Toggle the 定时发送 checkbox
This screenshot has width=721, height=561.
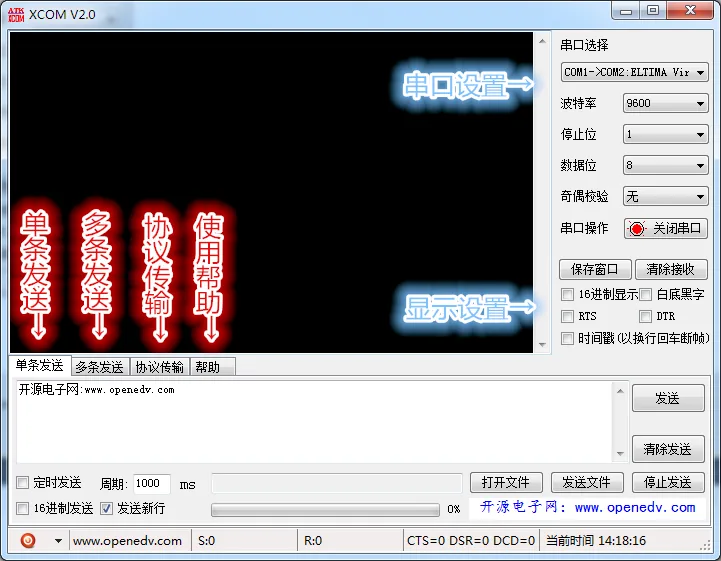click(x=22, y=482)
